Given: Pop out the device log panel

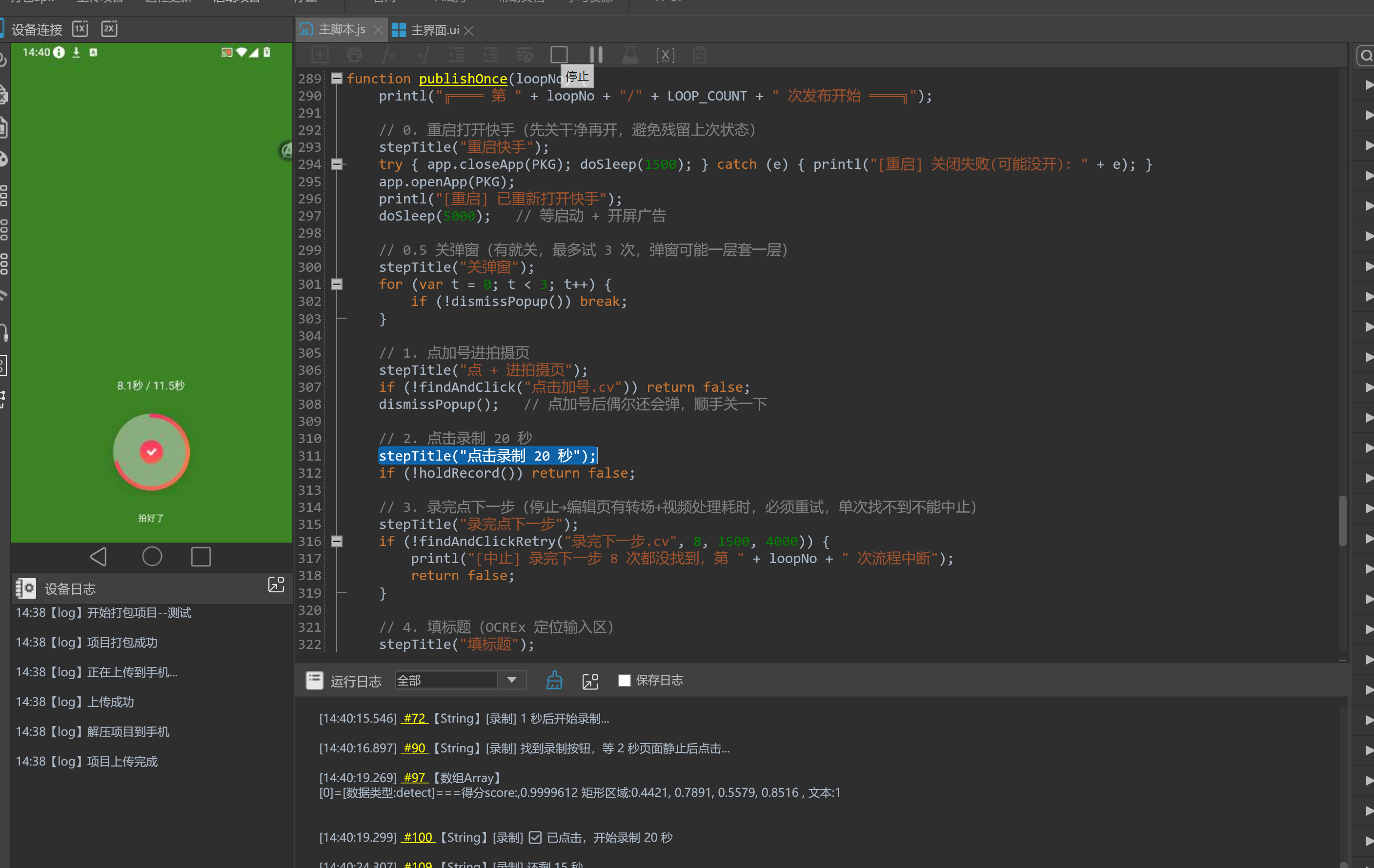Looking at the screenshot, I should [x=276, y=585].
